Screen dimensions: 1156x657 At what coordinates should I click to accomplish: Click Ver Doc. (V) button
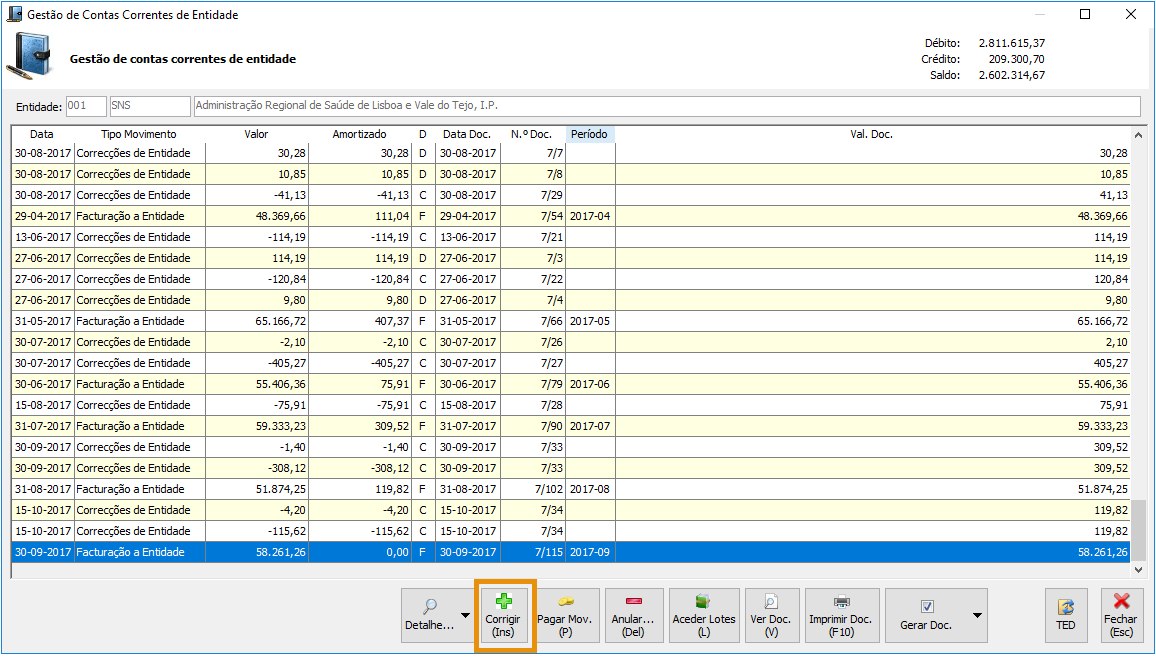[771, 615]
